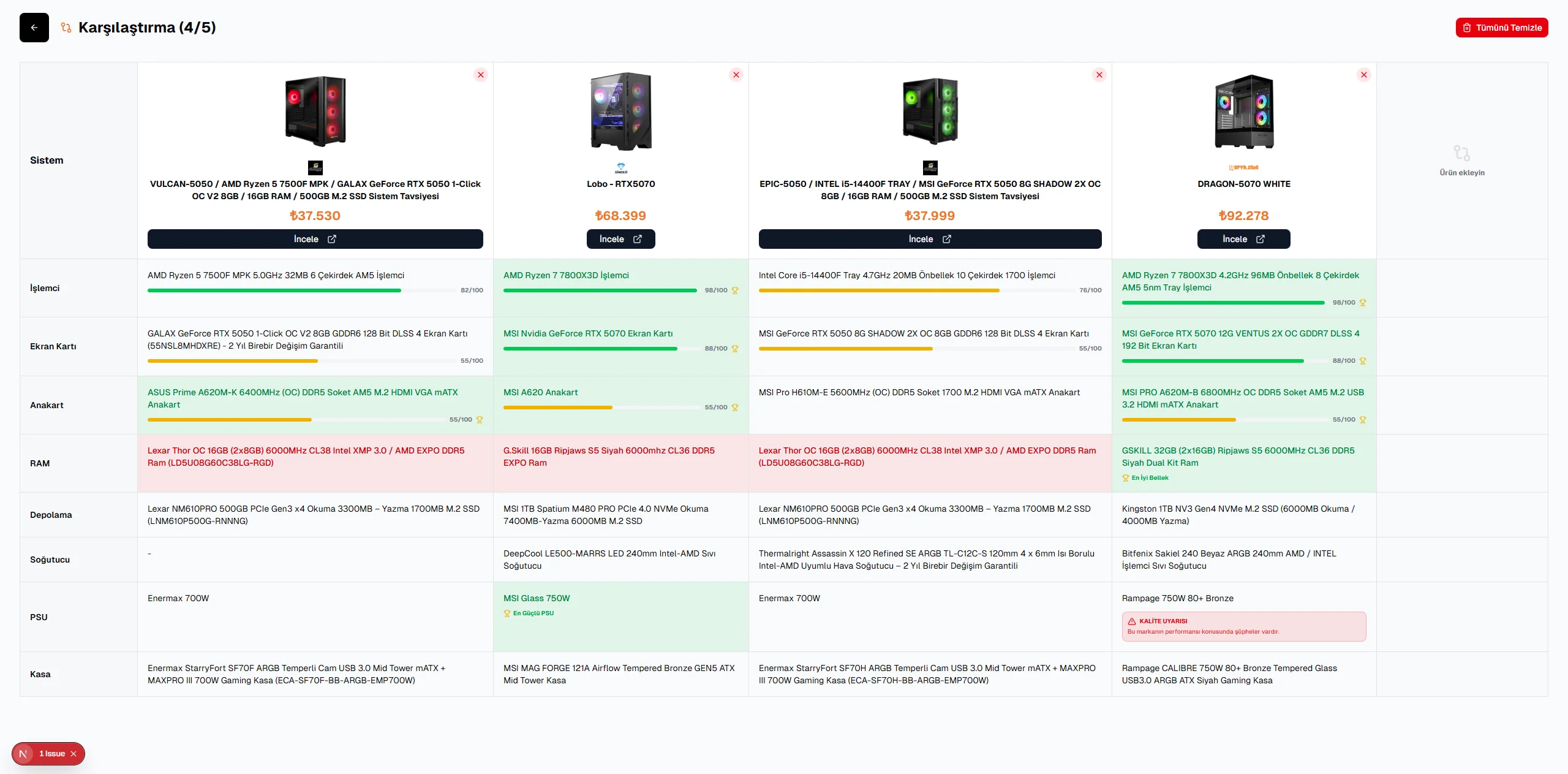The height and width of the screenshot is (774, 1568).
Task: Click the compare icon beside Karşılaştırma title
Action: (x=66, y=28)
